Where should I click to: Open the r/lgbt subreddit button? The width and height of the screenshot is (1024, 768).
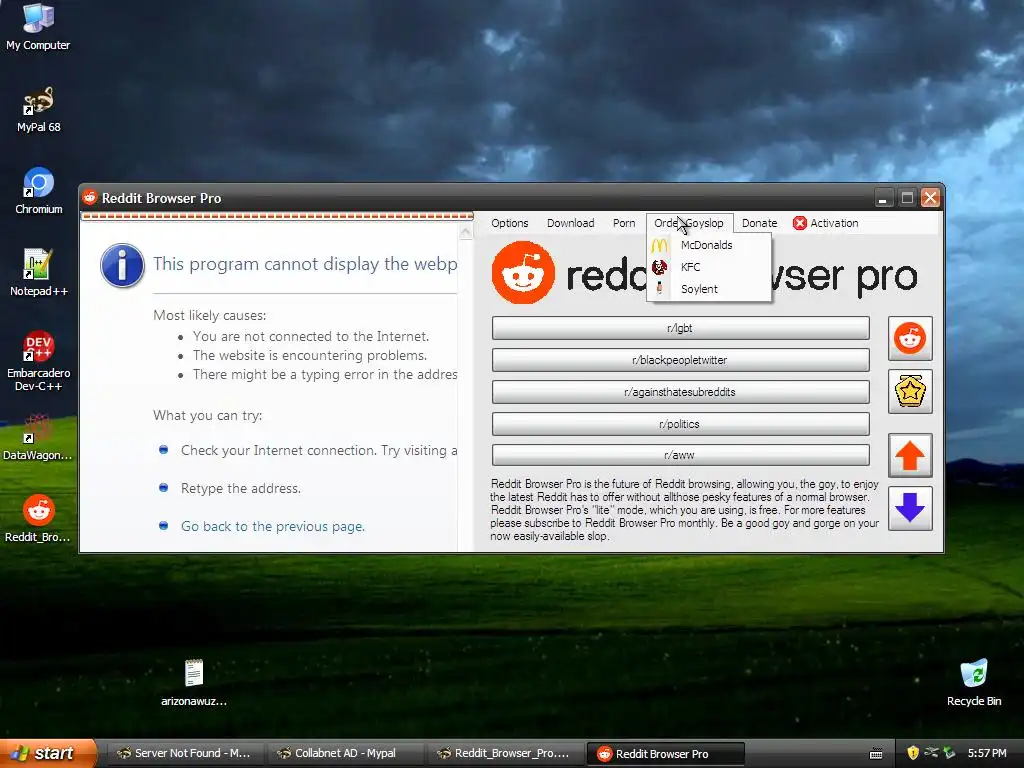pyautogui.click(x=680, y=328)
